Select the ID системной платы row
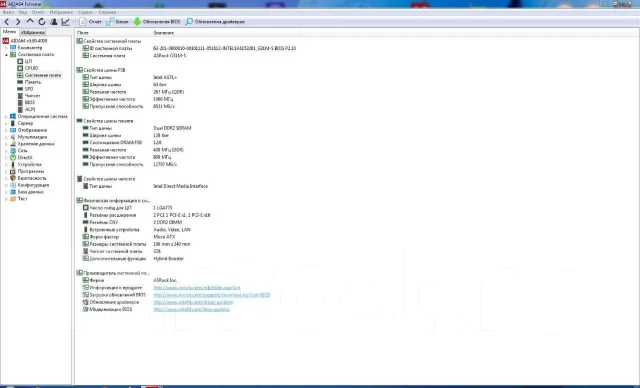 pyautogui.click(x=189, y=48)
